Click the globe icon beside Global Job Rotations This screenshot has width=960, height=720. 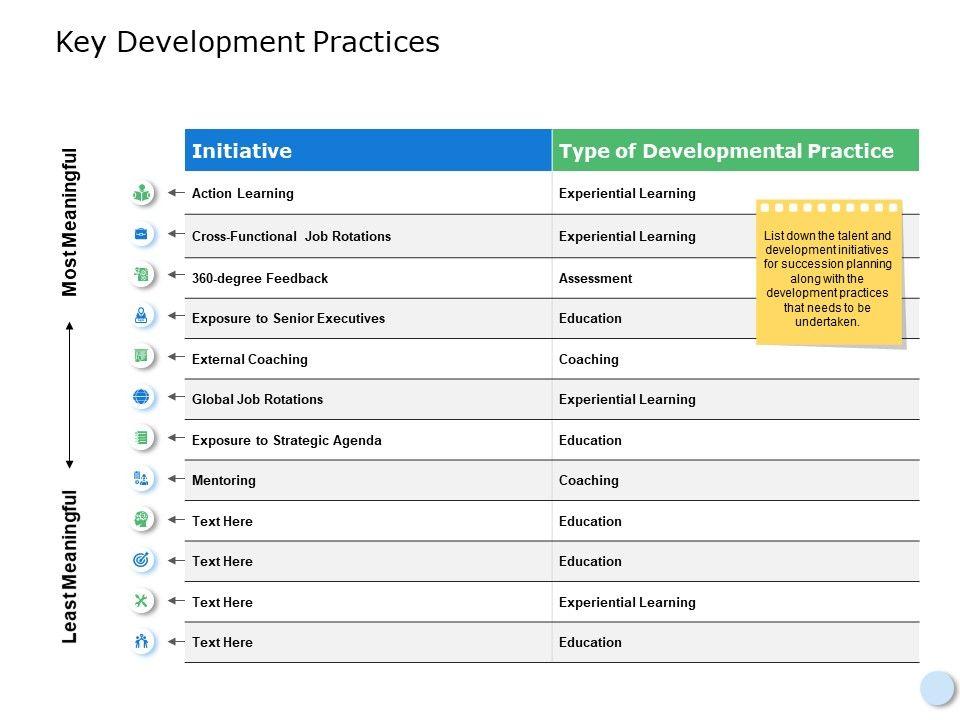point(142,397)
